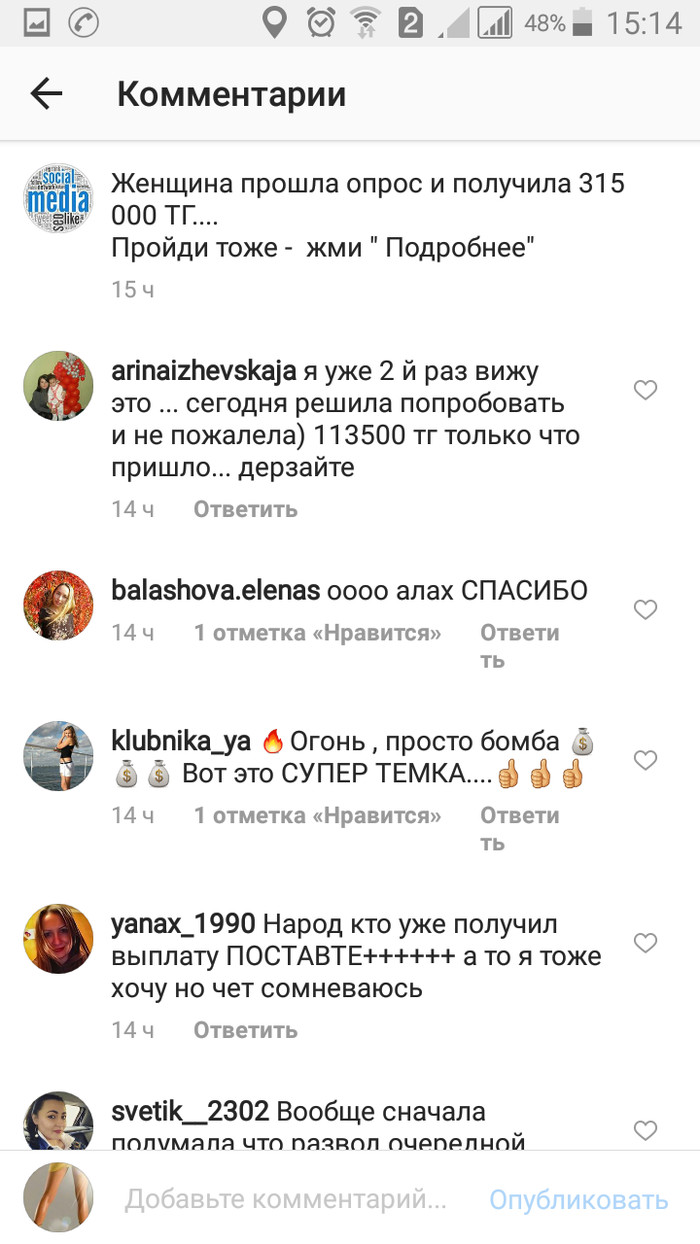Tap the back arrow in the header
This screenshot has height=1244, width=700.
[x=46, y=94]
